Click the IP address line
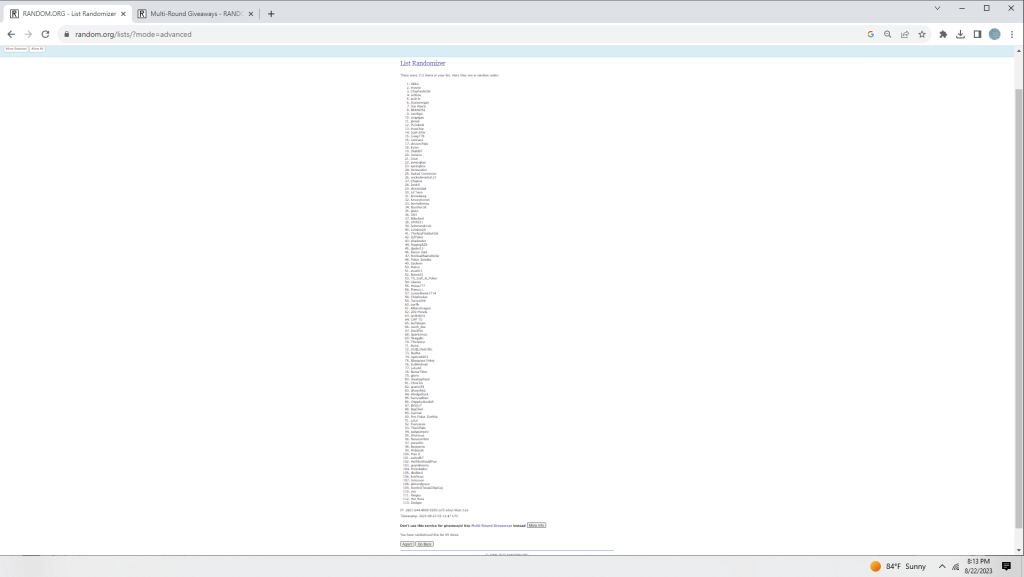The width and height of the screenshot is (1024, 577). 434,510
